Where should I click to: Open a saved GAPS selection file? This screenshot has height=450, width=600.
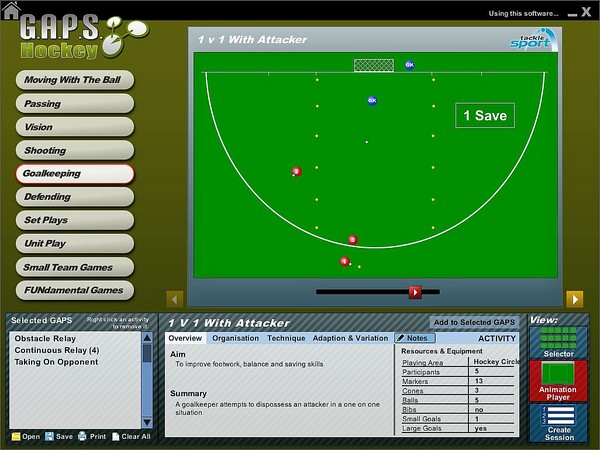pos(26,437)
